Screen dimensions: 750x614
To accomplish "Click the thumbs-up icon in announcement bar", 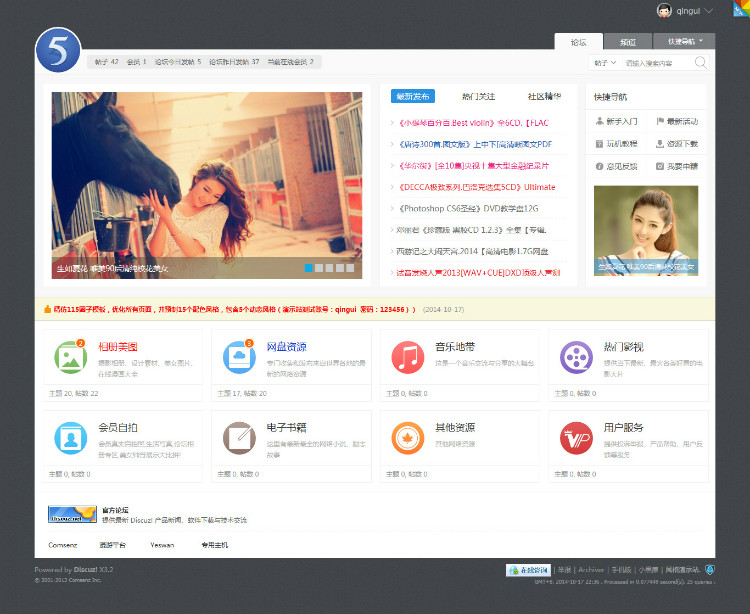I will click(x=47, y=309).
